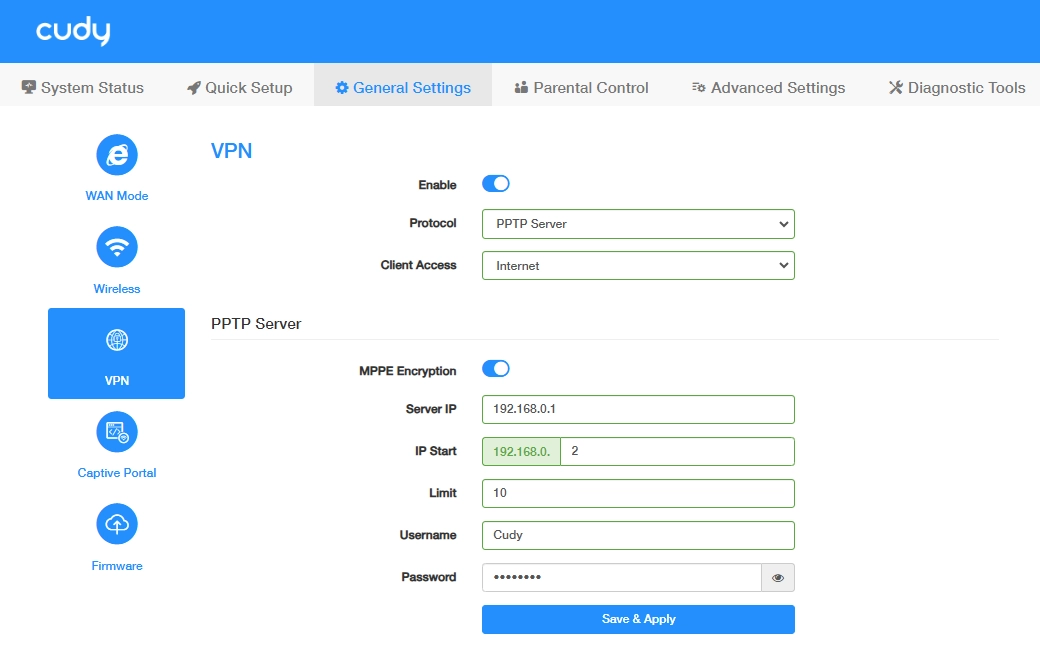Open the Protocol dropdown
The image size is (1040, 655).
click(x=638, y=224)
